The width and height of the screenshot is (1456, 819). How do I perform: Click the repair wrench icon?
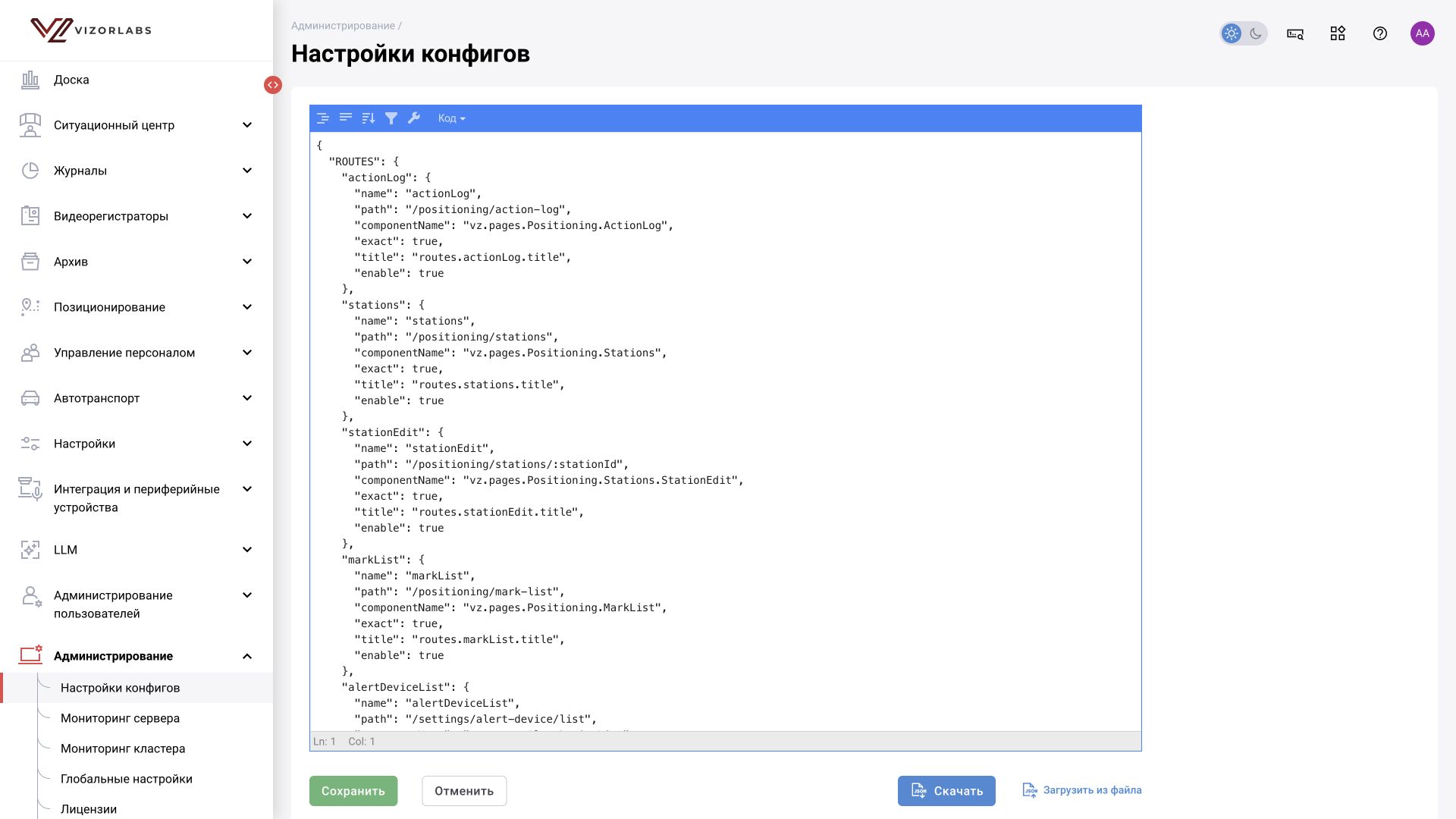pos(414,118)
